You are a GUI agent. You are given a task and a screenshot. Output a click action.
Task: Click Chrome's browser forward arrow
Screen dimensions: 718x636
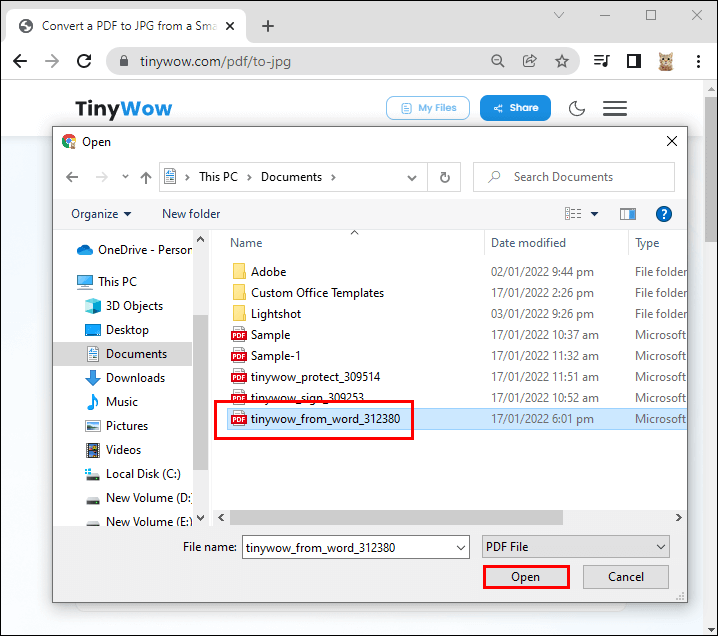tap(52, 61)
